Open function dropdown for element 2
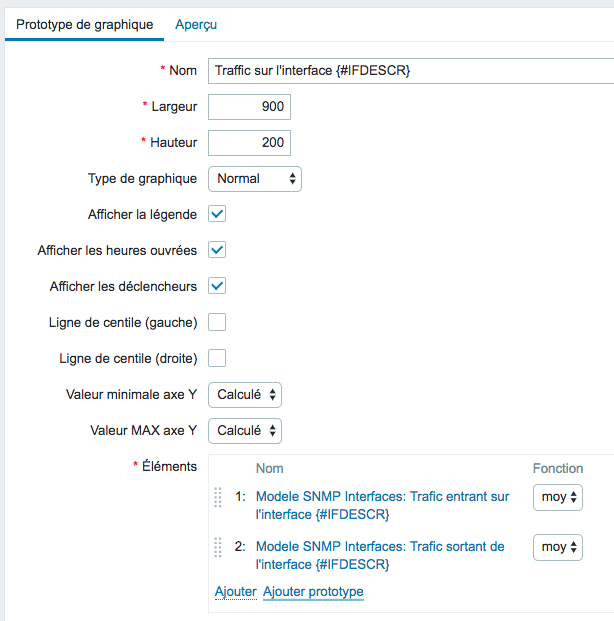Viewport: 614px width, 621px height. click(x=558, y=547)
